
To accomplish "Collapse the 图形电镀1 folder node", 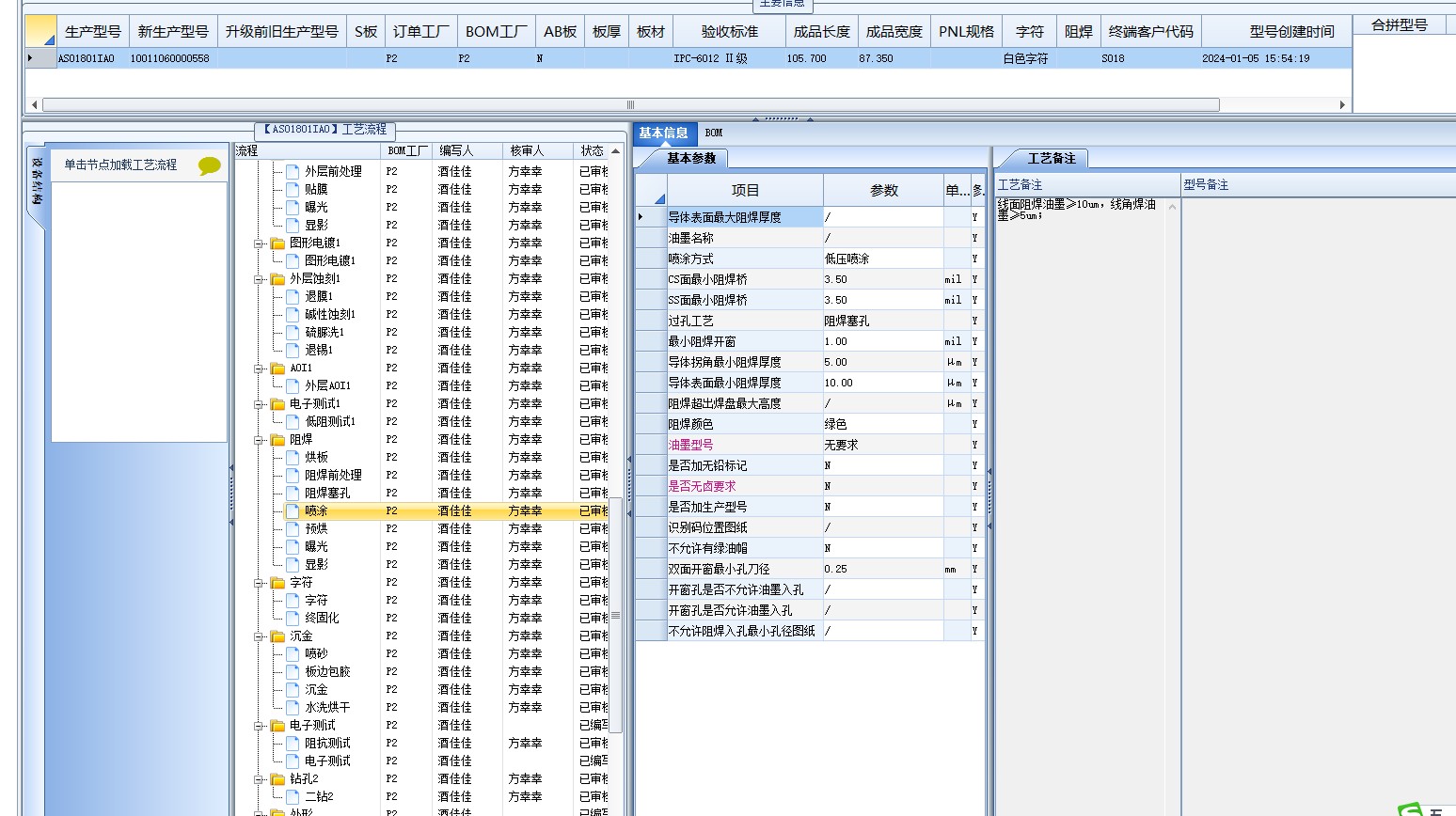I will (259, 243).
